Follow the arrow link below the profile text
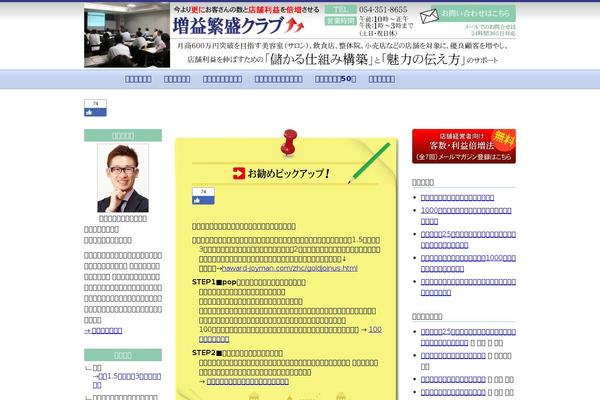 [x=103, y=330]
